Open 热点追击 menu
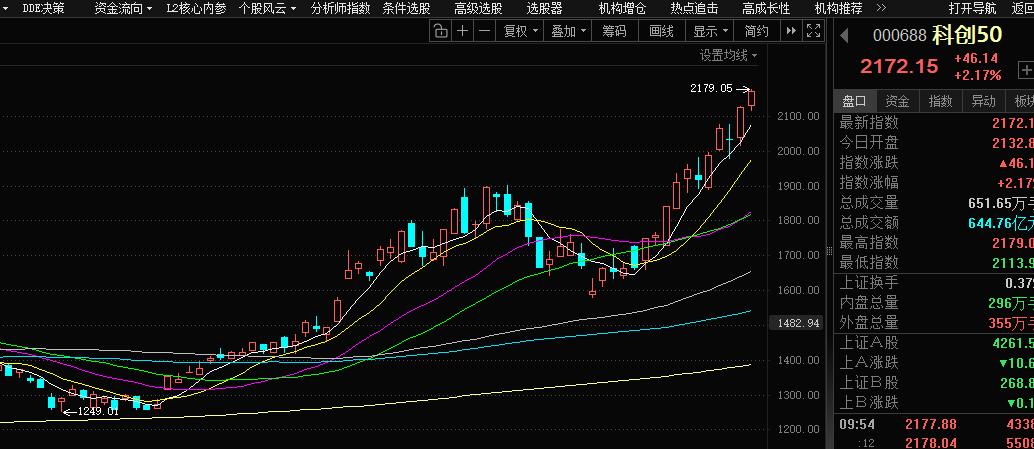Image resolution: width=1034 pixels, height=449 pixels. pos(694,9)
